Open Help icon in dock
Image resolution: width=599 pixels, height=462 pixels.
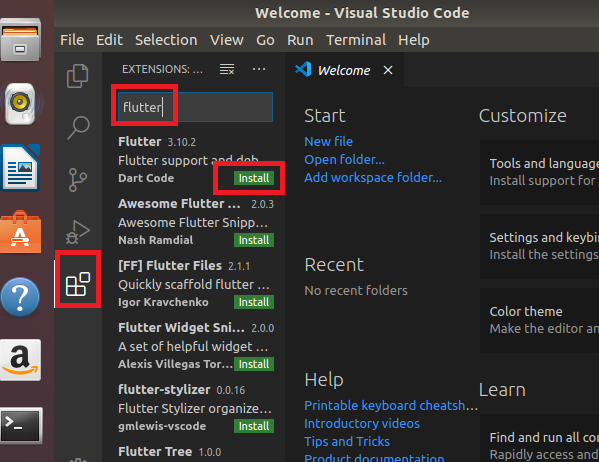coord(20,297)
